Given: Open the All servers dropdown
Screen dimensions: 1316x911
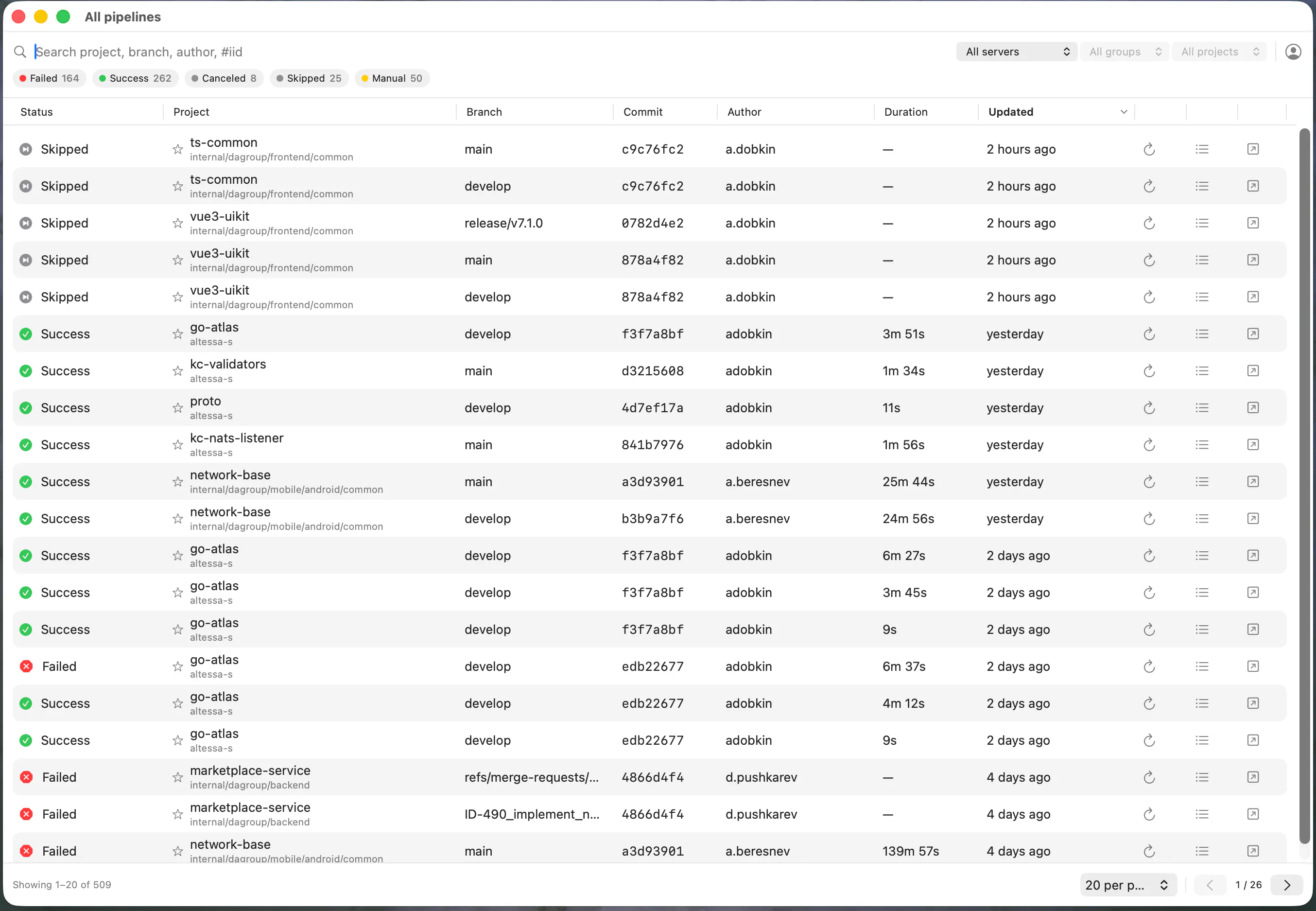Looking at the screenshot, I should tap(1017, 52).
